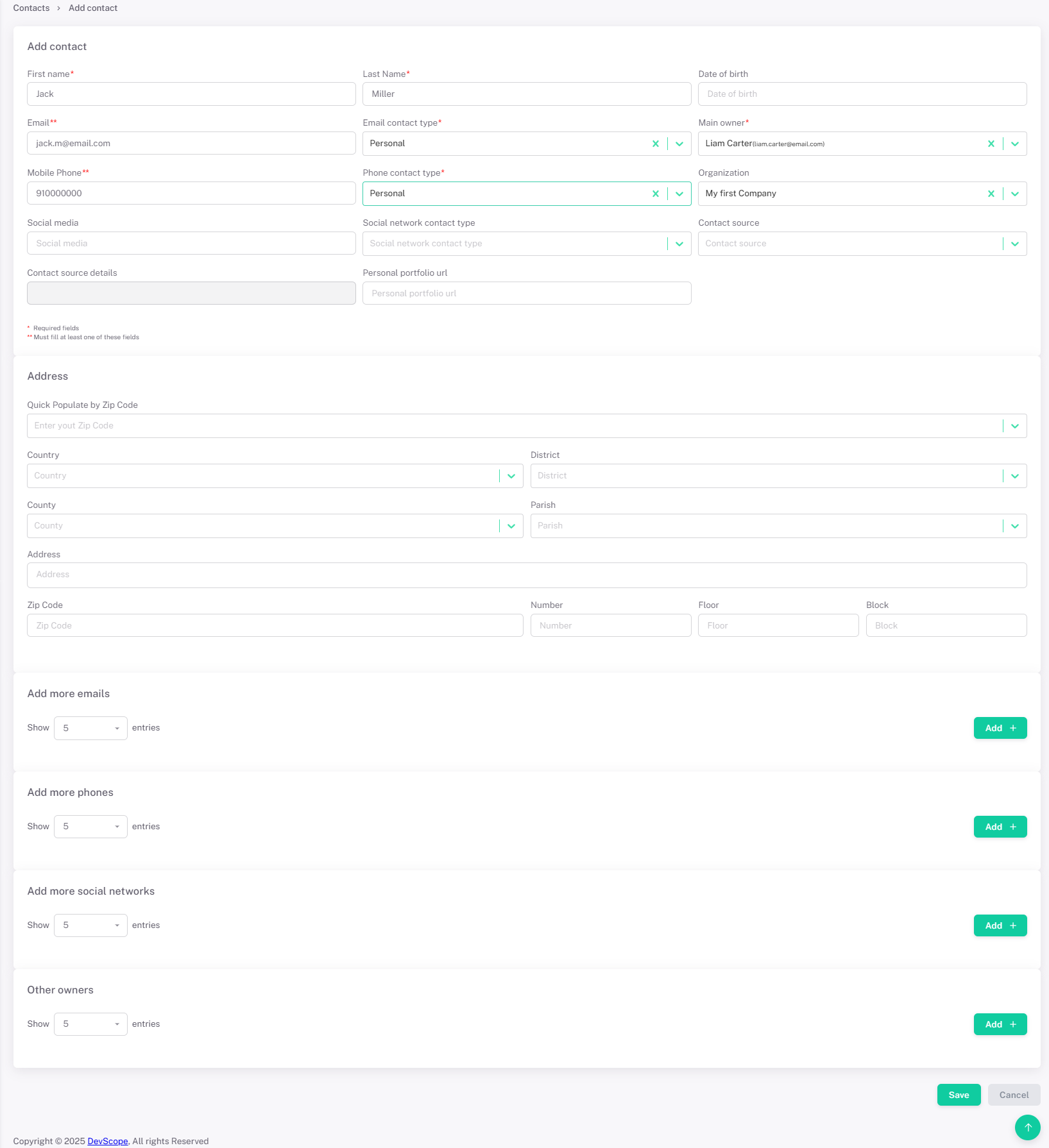The width and height of the screenshot is (1049, 1148).
Task: Clear the Main owner selection
Action: tap(991, 144)
